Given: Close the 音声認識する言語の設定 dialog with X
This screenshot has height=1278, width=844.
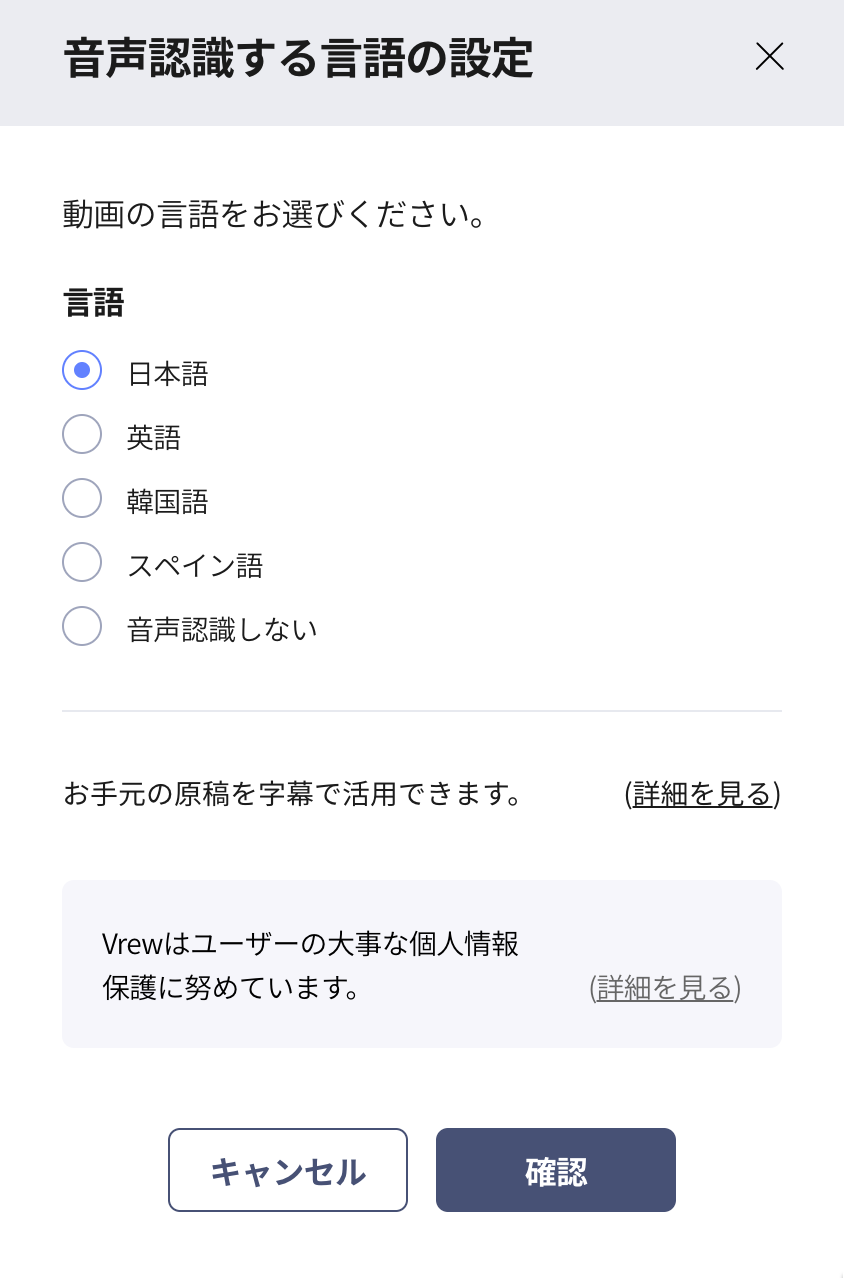Looking at the screenshot, I should 769,58.
